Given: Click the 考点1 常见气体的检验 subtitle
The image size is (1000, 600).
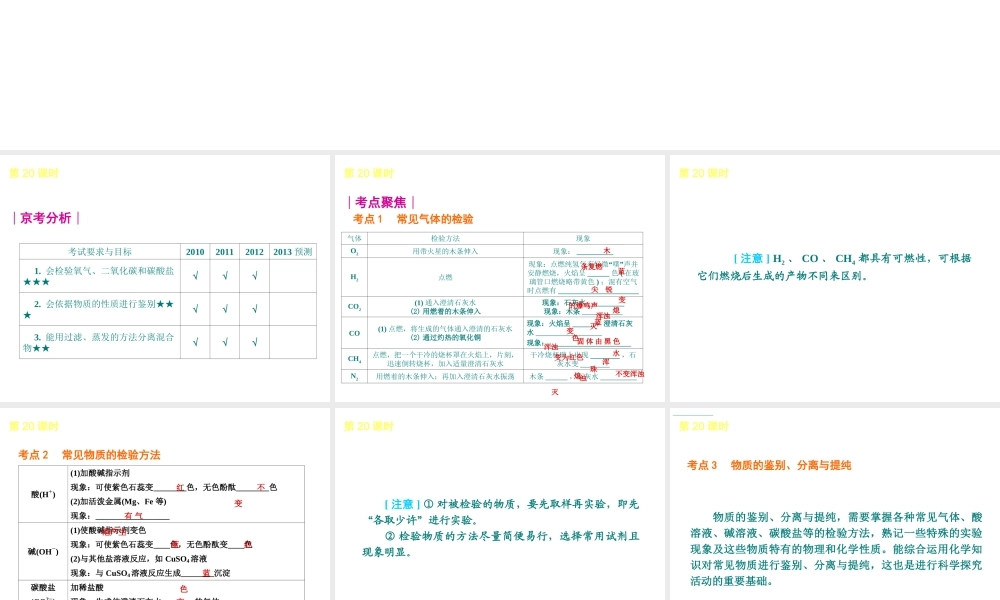Looking at the screenshot, I should point(413,219).
